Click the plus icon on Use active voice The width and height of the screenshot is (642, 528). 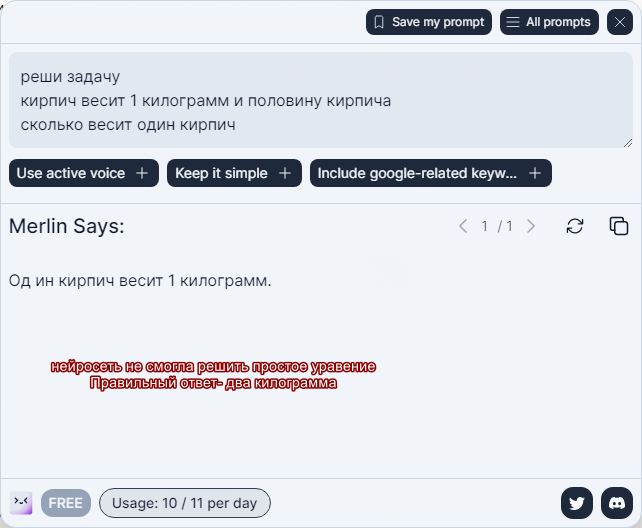point(142,173)
